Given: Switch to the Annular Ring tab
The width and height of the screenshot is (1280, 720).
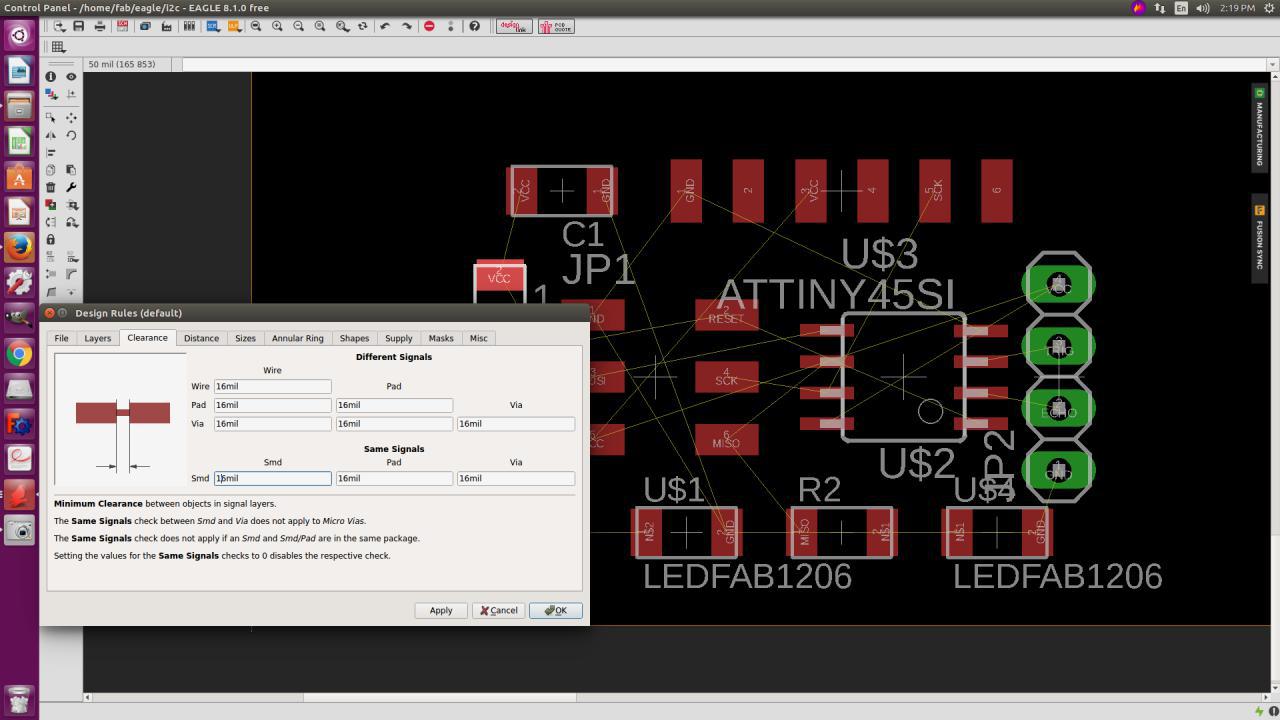Looking at the screenshot, I should (298, 338).
